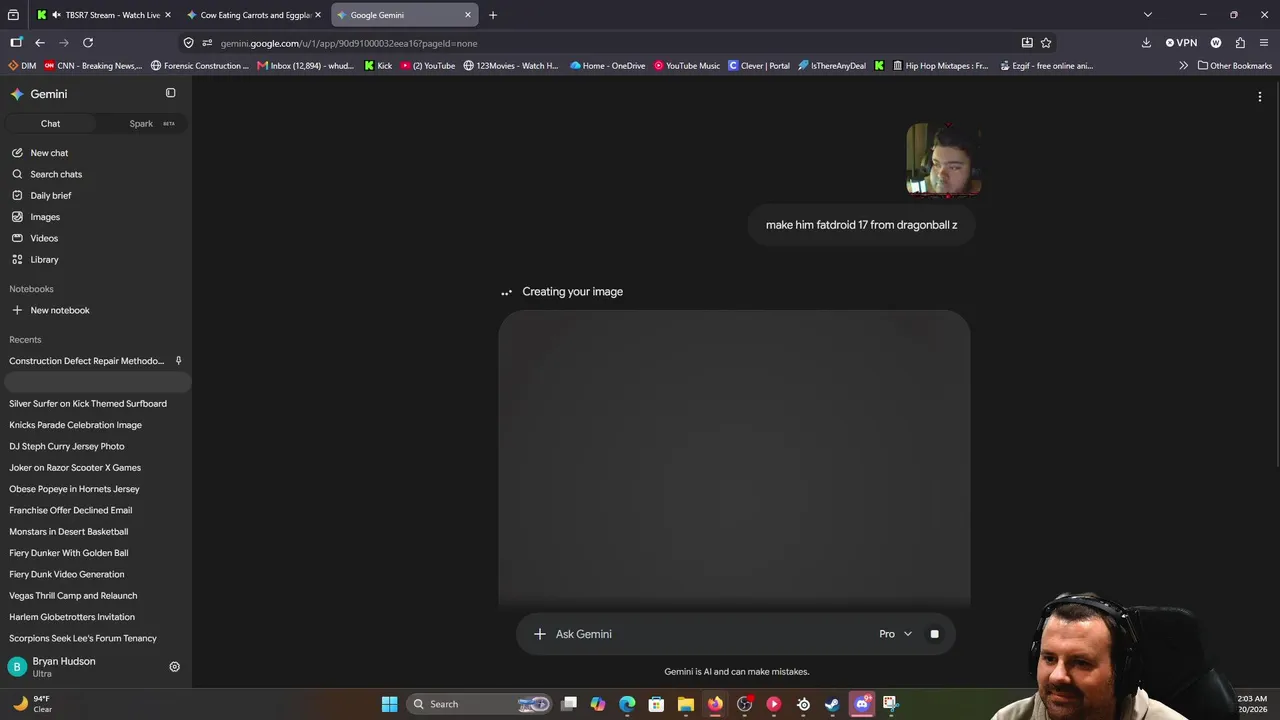Viewport: 1280px width, 720px height.
Task: Open File Explorer from the taskbar
Action: point(686,704)
